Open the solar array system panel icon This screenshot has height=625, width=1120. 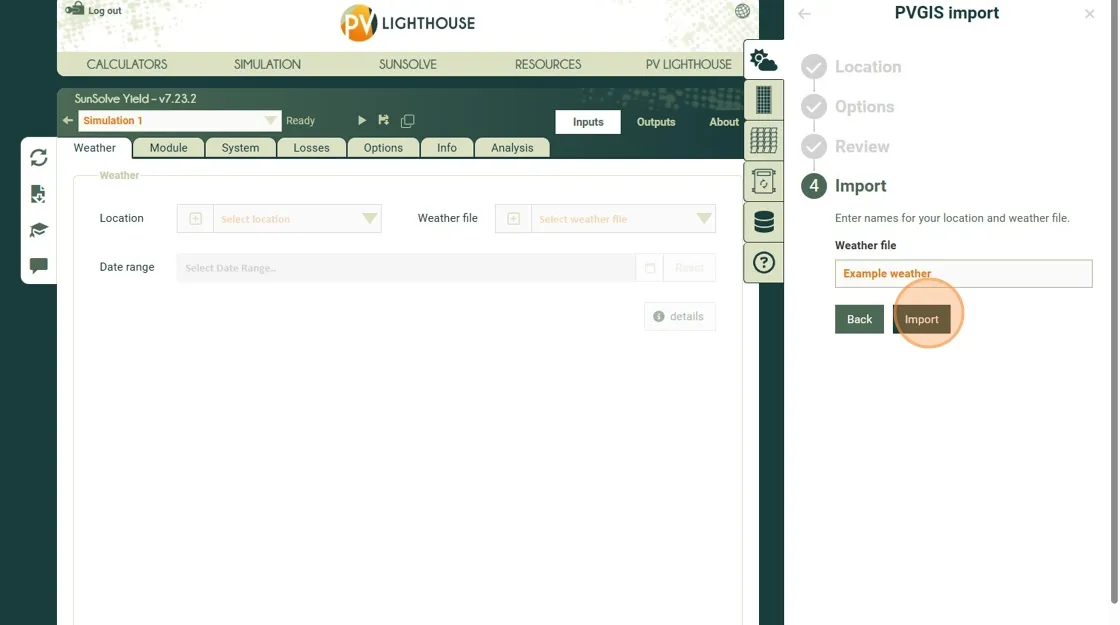pos(764,141)
